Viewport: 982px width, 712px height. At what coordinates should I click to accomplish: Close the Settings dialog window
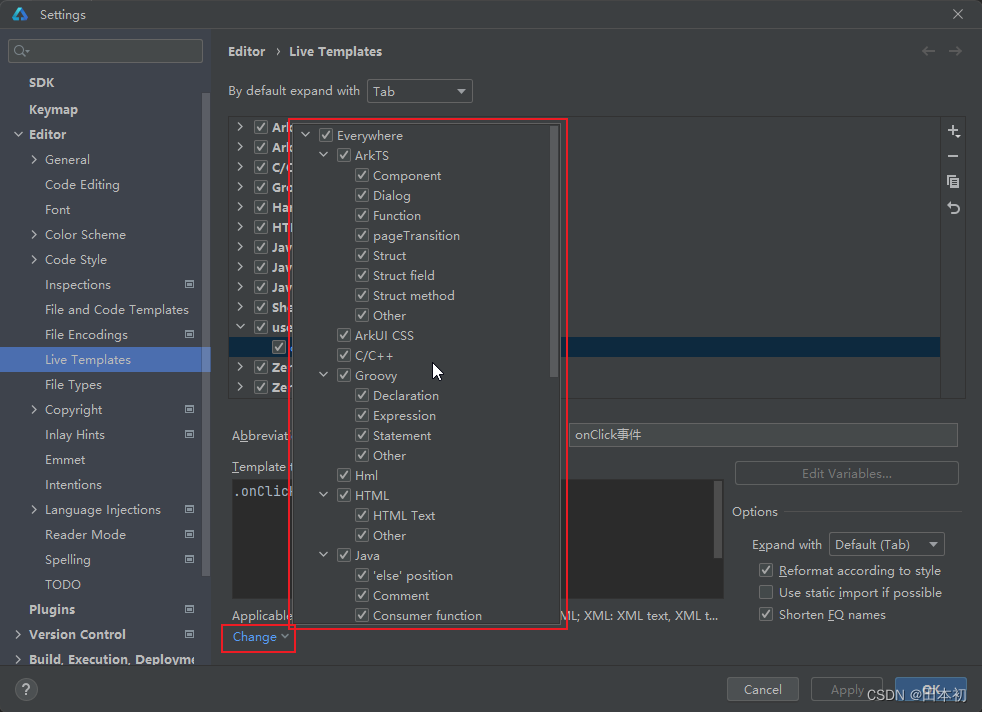click(958, 14)
